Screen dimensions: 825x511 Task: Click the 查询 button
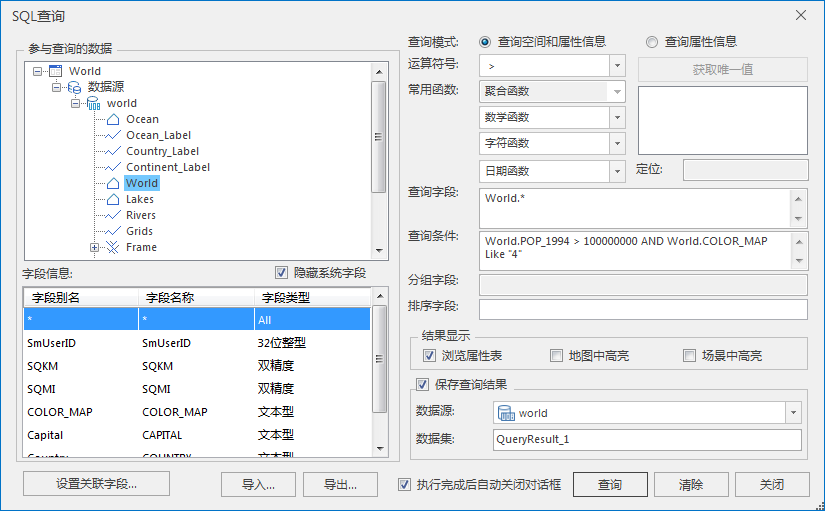click(610, 485)
